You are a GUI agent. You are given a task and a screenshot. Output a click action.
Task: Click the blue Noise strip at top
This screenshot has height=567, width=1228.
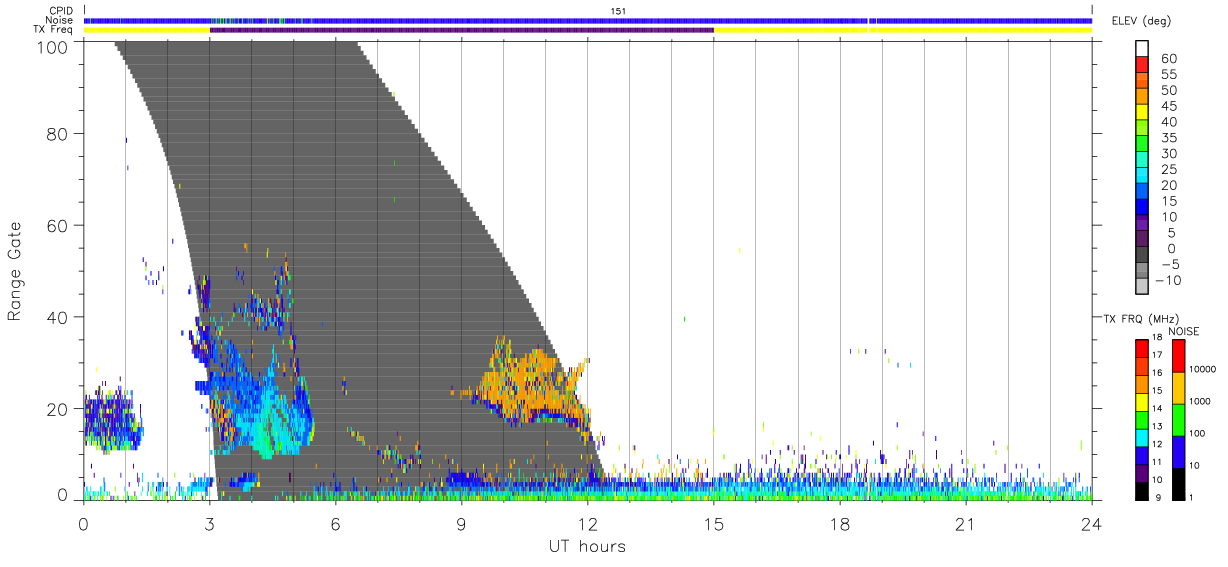click(588, 20)
